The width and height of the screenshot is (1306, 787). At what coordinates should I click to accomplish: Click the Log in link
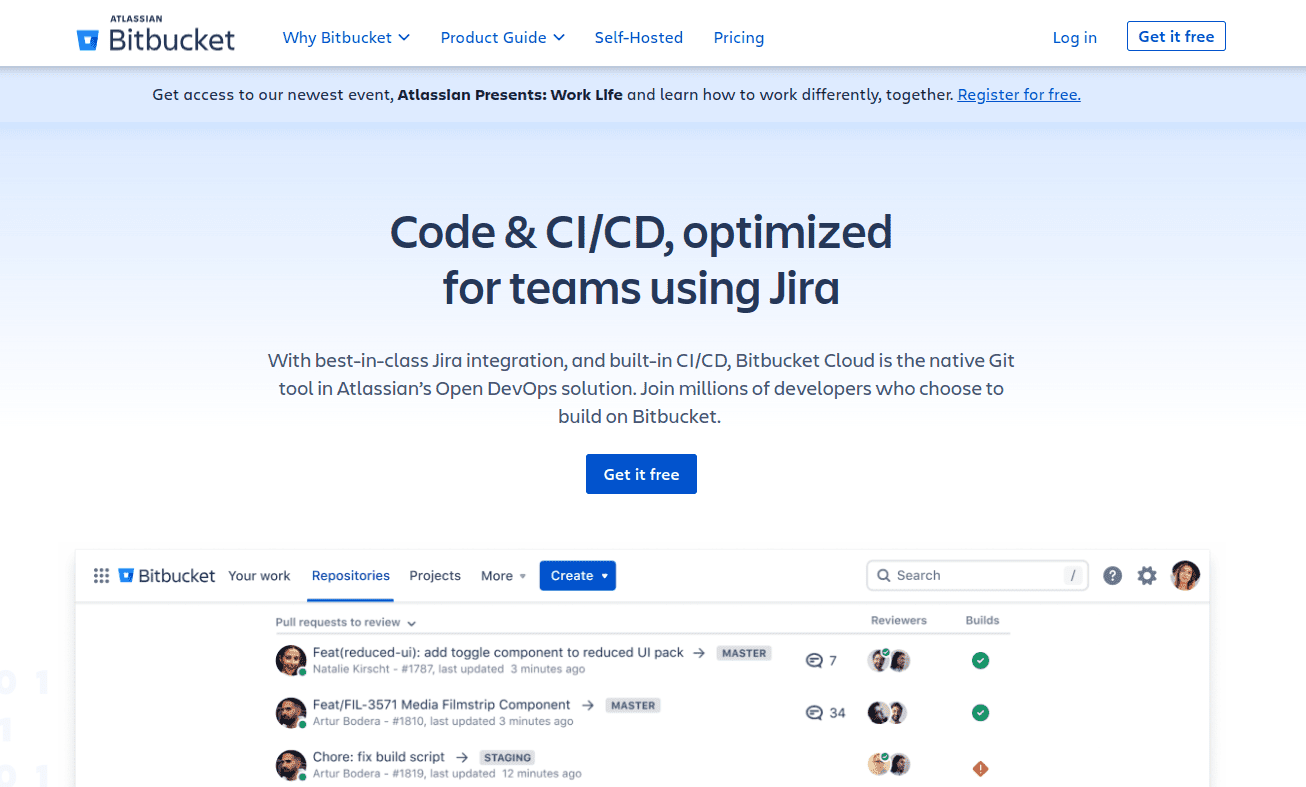(1075, 37)
